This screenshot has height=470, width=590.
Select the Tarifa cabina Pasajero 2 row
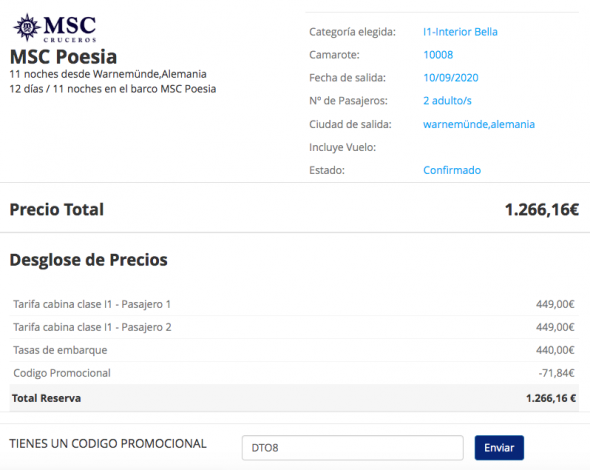[x=294, y=327]
